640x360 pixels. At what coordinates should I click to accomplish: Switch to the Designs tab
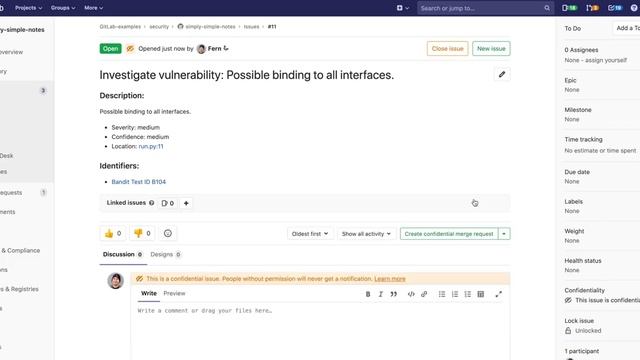click(165, 254)
